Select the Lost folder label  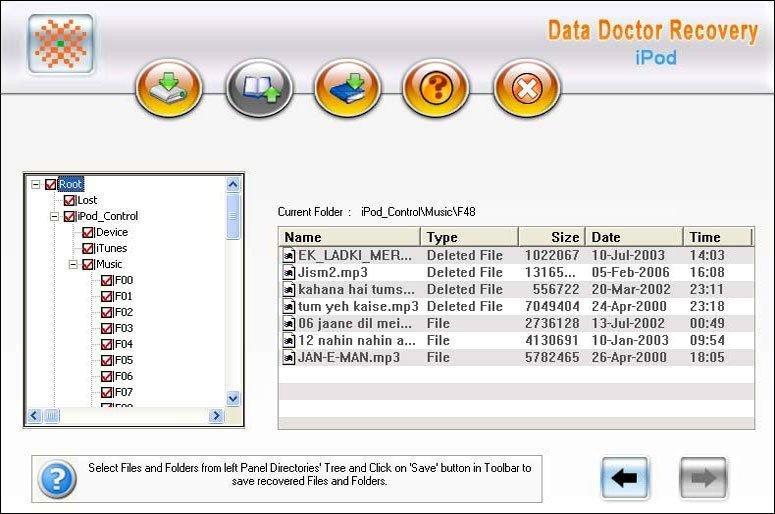pos(87,200)
